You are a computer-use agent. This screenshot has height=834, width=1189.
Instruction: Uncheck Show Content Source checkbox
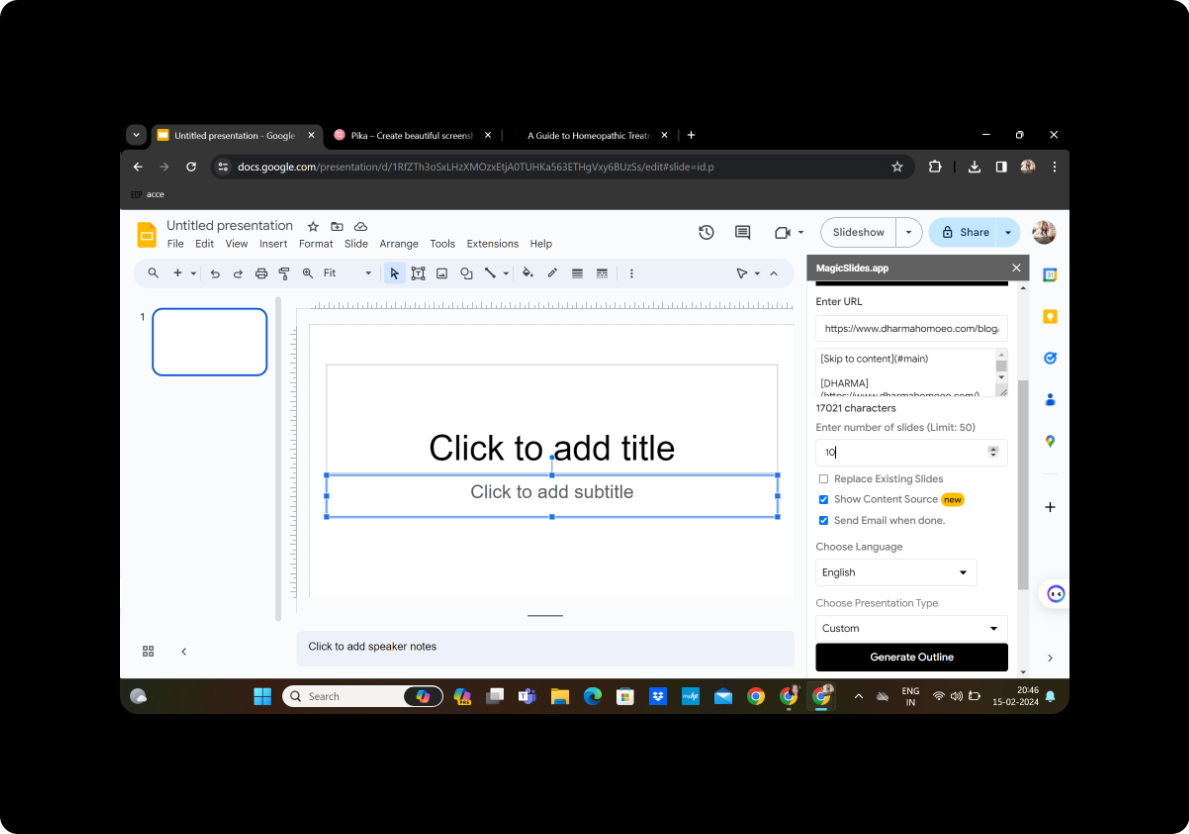(824, 500)
